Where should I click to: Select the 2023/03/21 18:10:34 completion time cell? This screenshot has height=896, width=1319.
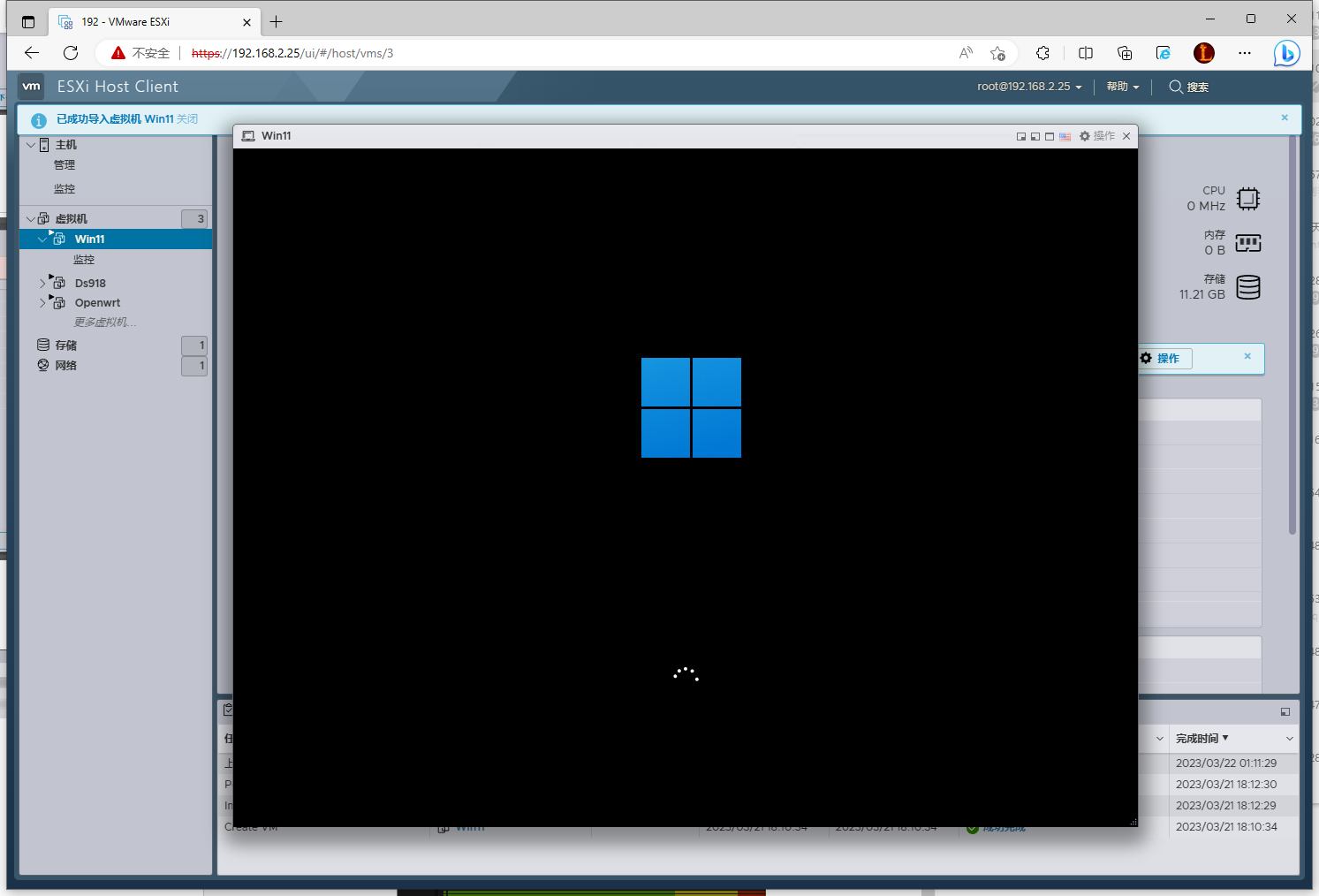[1226, 827]
